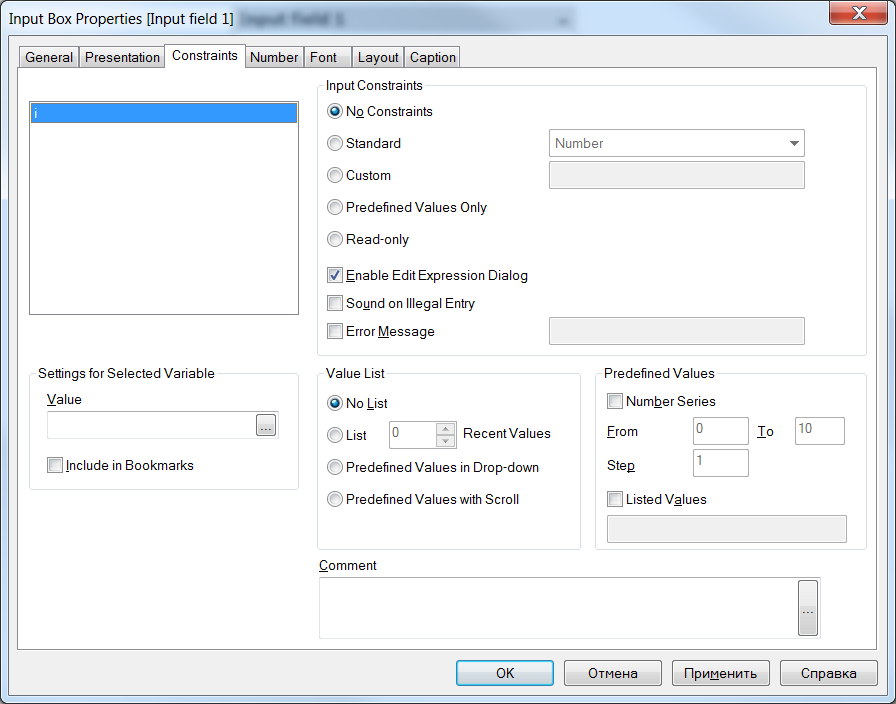Viewport: 896px width, 704px height.
Task: Click into the Comment text area
Action: [557, 608]
